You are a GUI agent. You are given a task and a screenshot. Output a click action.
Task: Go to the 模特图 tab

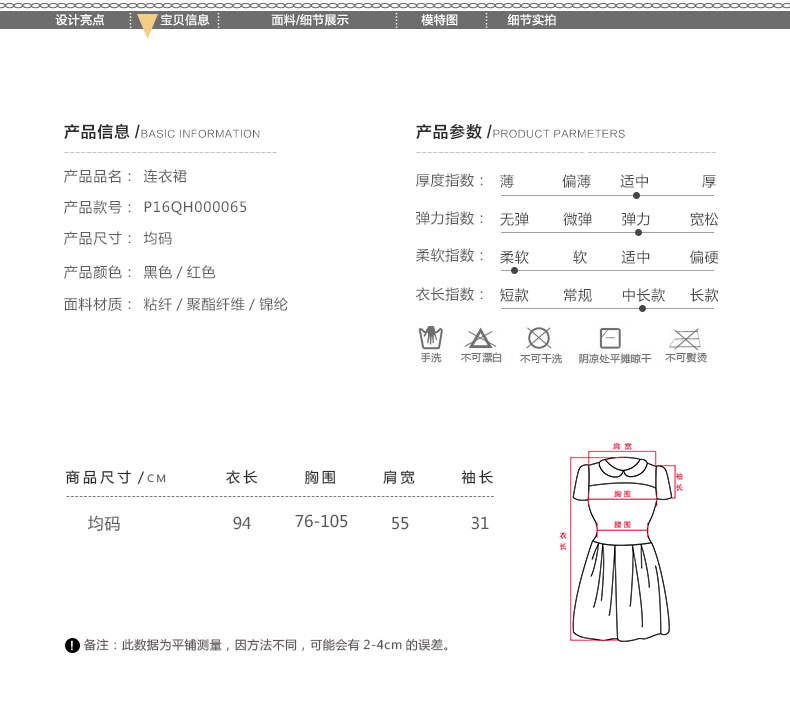[x=439, y=20]
